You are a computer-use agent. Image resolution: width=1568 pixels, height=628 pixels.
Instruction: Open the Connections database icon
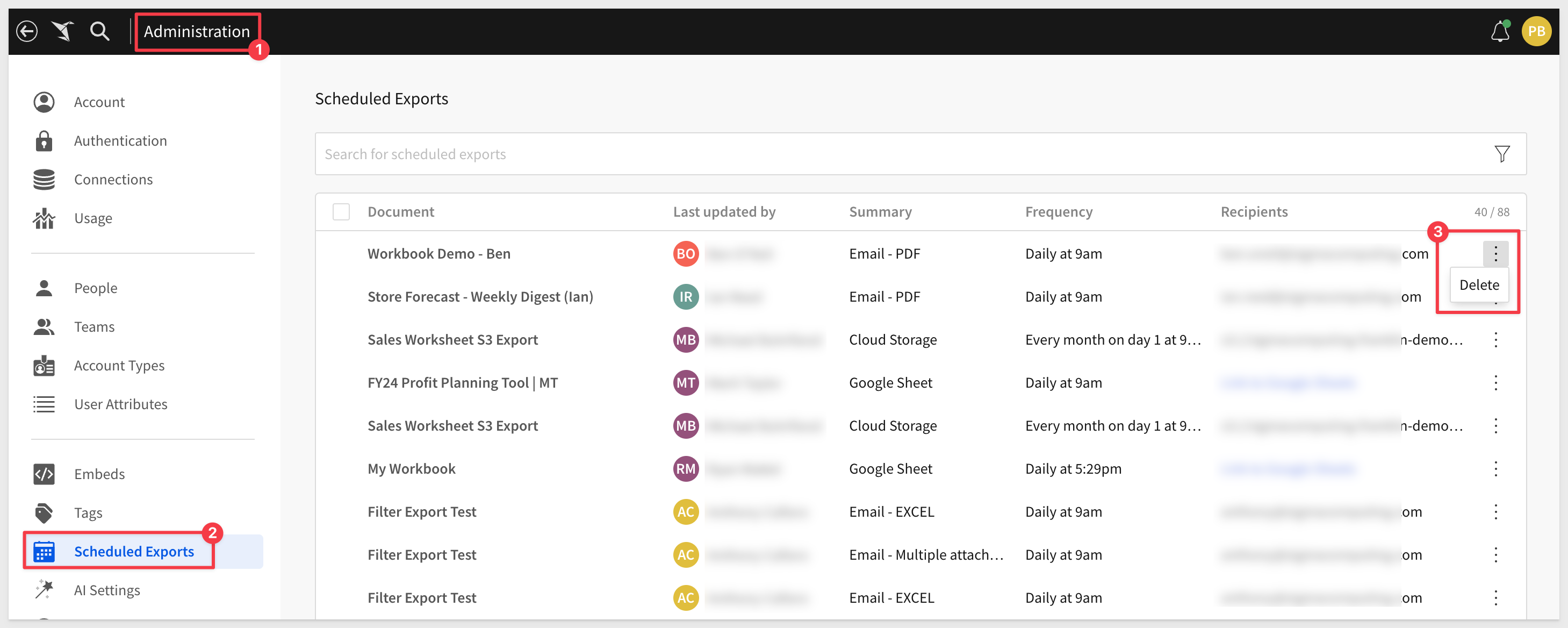(44, 180)
